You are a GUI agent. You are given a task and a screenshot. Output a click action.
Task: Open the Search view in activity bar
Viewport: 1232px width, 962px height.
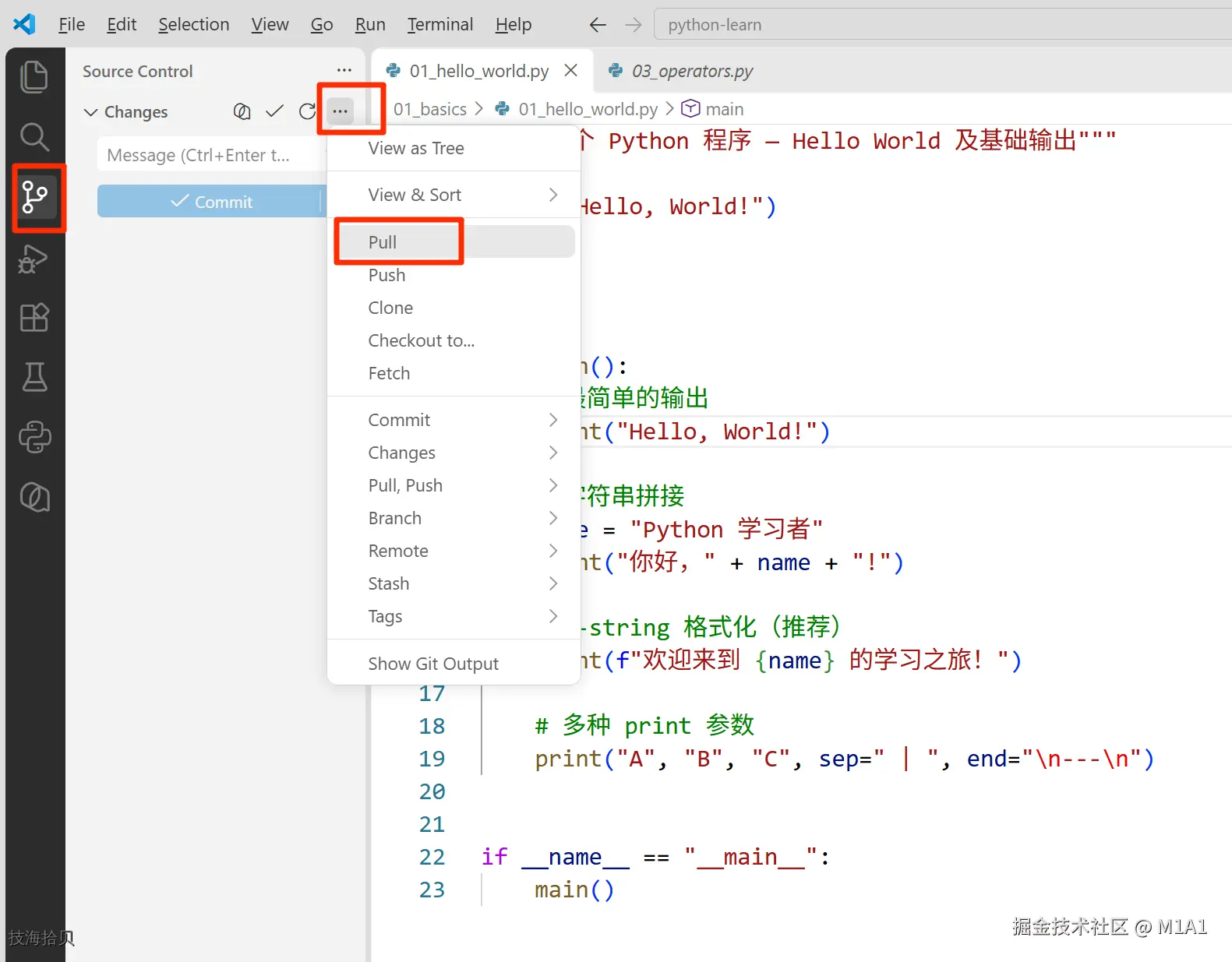(x=34, y=136)
